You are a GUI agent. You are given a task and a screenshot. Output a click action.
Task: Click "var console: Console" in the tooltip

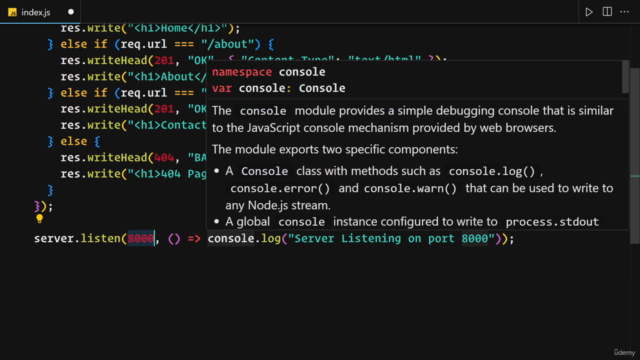click(278, 88)
